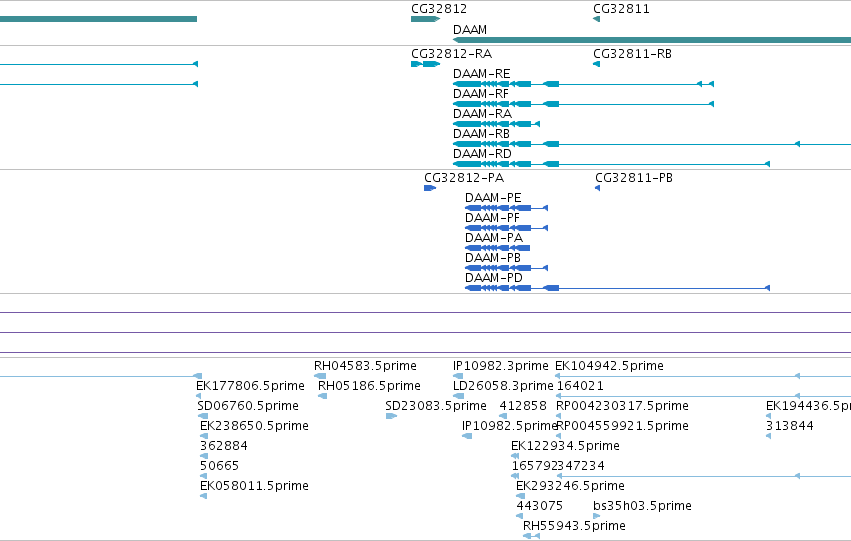Screen dimensions: 851x541
Task: Select the EK238650.5prime EST label
Action: coord(255,427)
